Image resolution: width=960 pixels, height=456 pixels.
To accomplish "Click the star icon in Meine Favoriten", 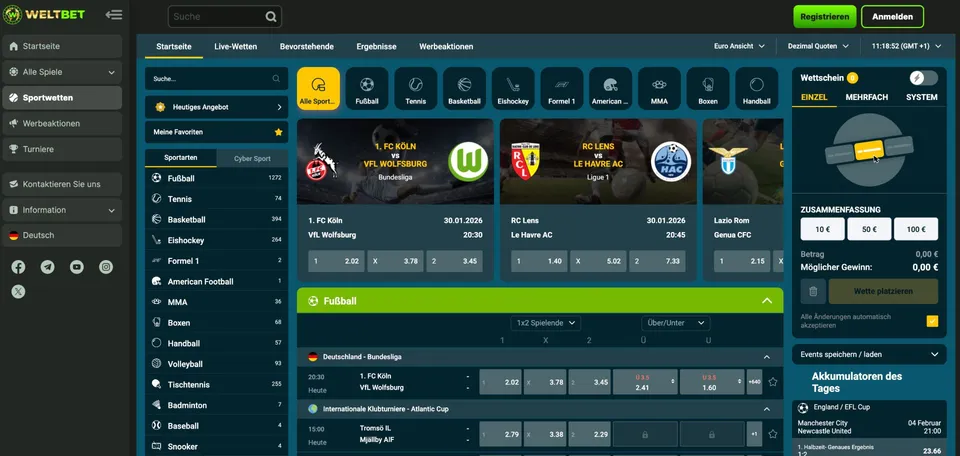I will (x=279, y=132).
